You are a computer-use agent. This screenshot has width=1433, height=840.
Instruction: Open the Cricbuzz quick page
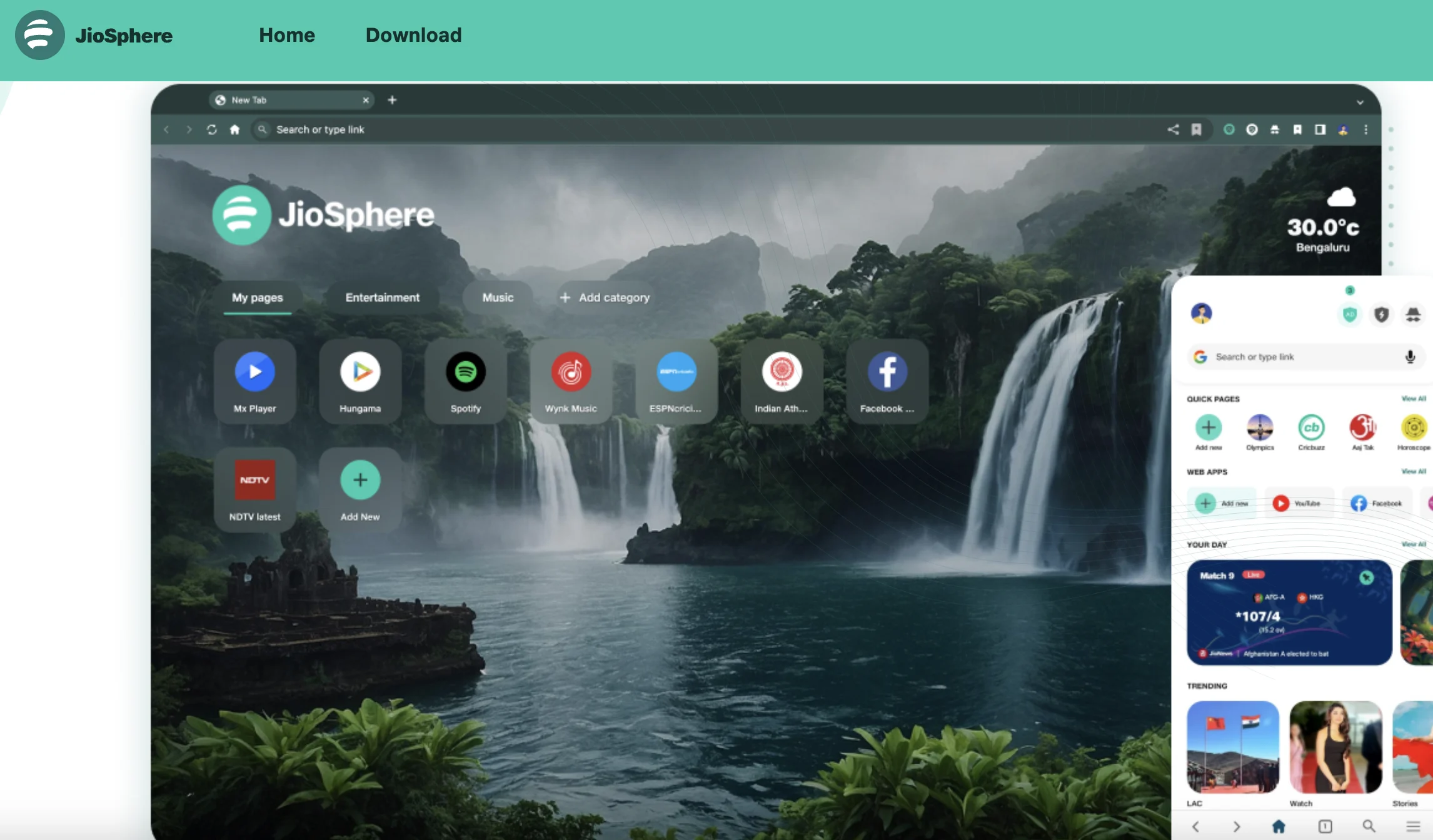[x=1311, y=432]
